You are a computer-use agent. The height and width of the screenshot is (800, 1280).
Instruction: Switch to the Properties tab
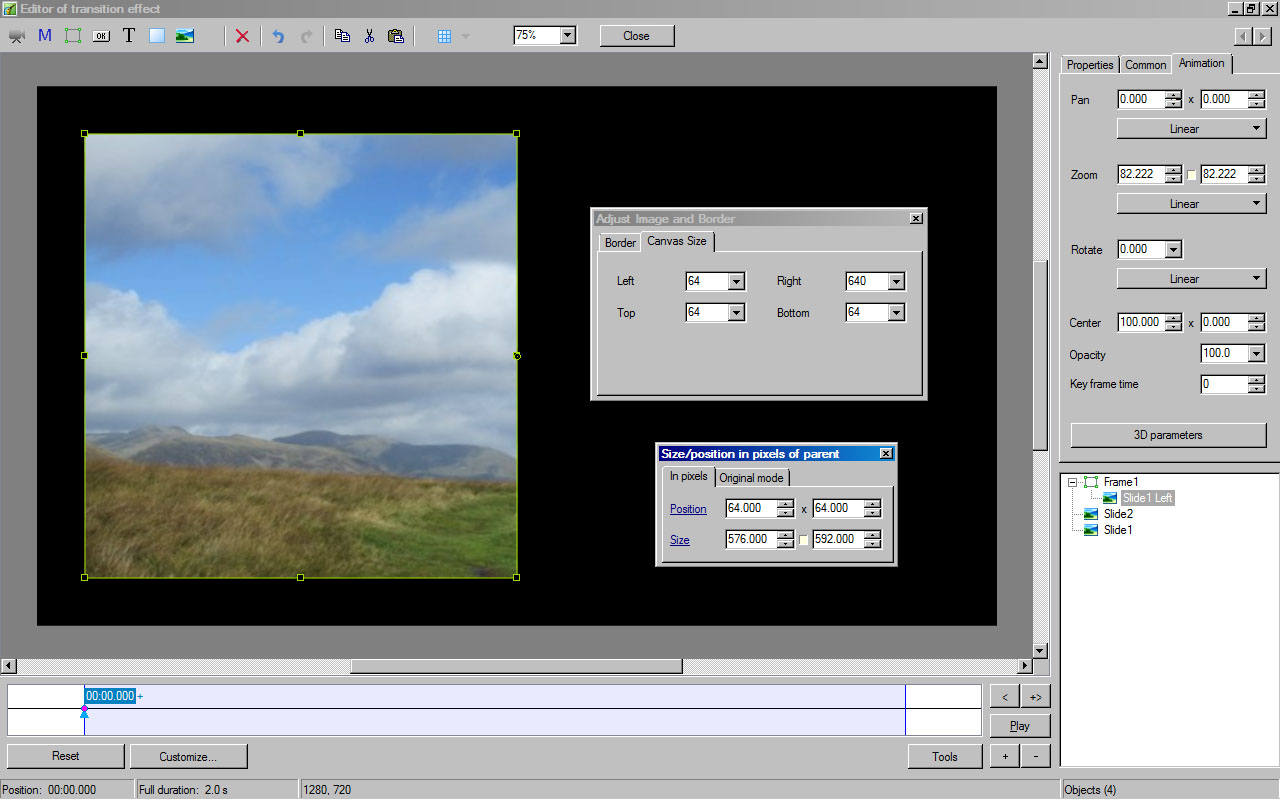pos(1089,65)
